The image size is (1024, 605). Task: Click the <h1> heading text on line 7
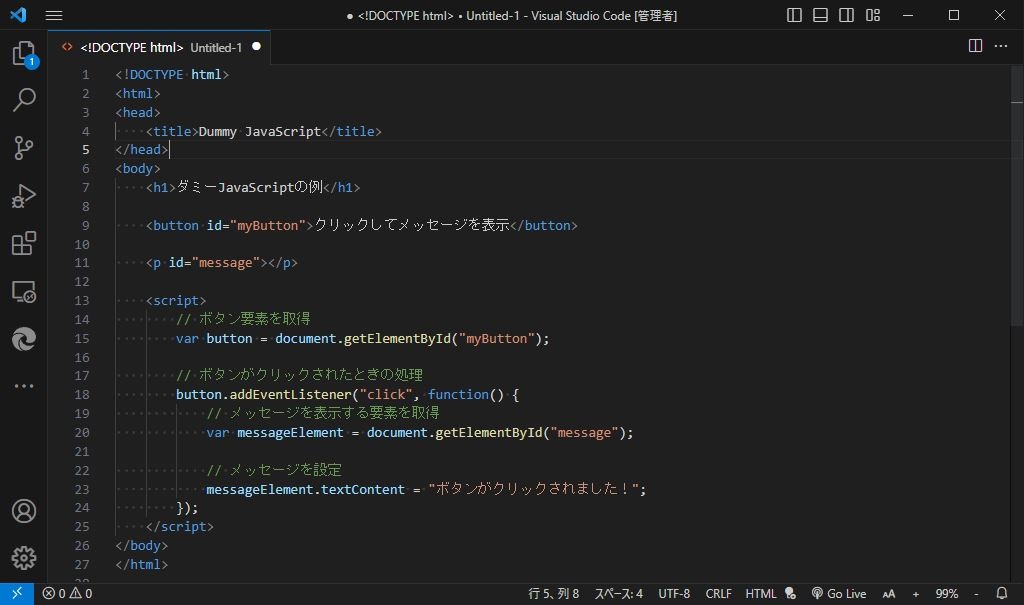(249, 187)
